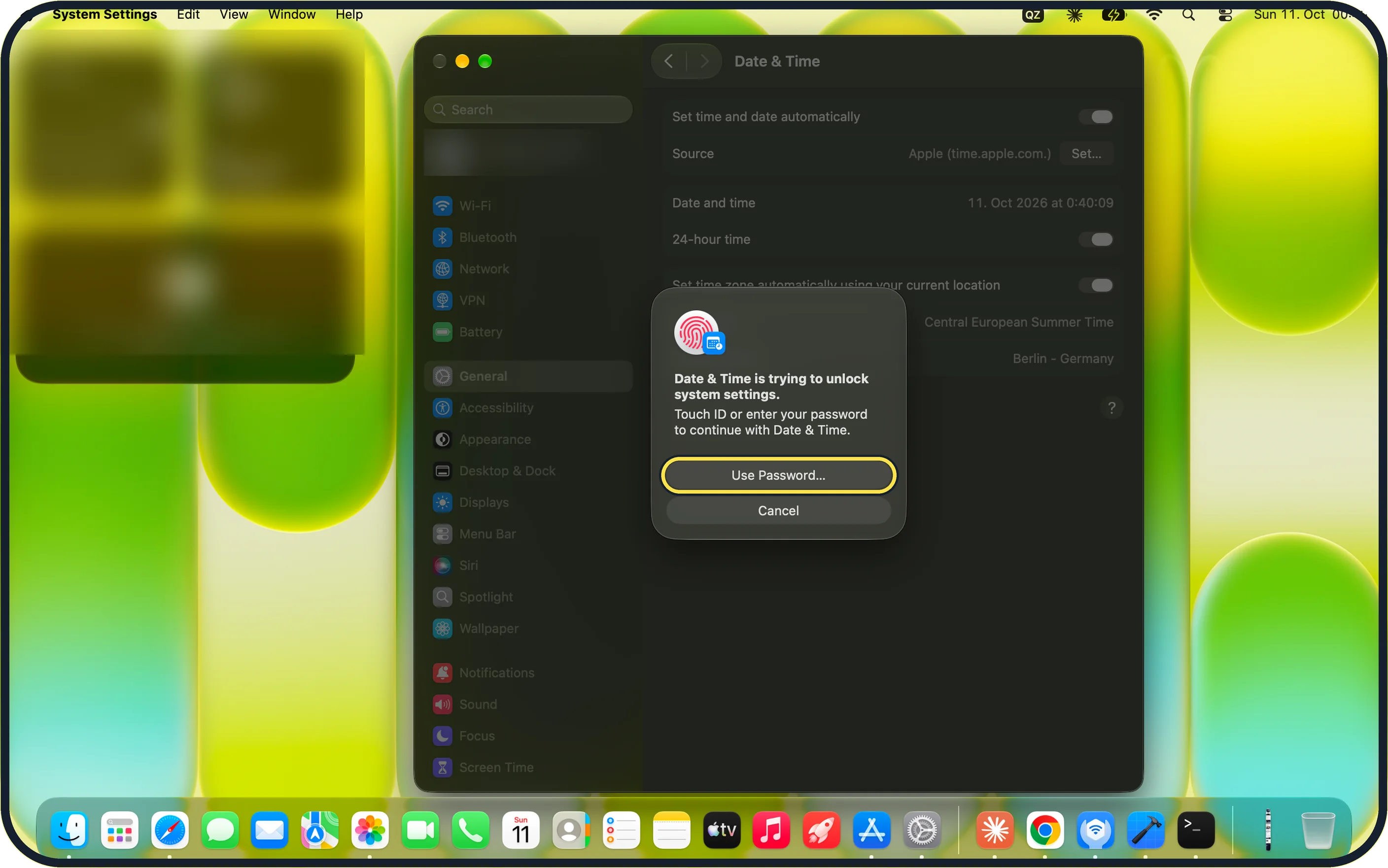Open Wi-Fi settings in sidebar
The width and height of the screenshot is (1388, 868).
point(528,205)
